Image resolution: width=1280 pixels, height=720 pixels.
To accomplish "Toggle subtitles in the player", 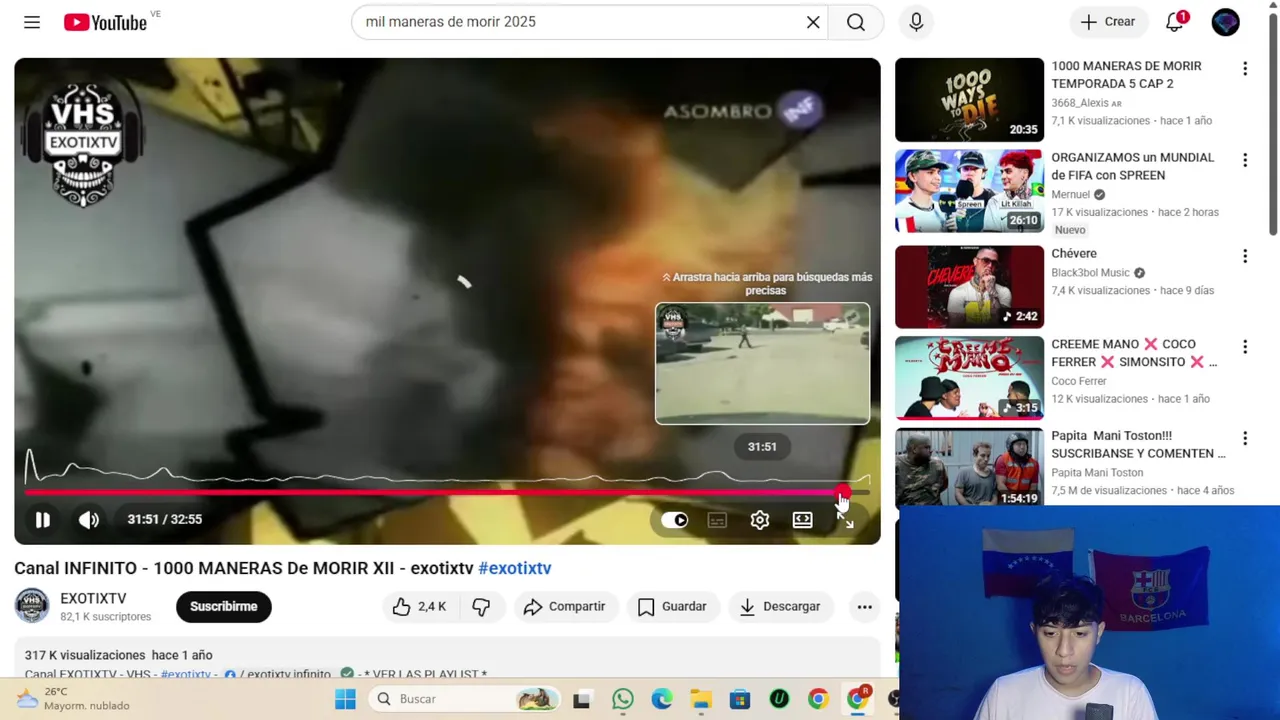I will coord(717,520).
